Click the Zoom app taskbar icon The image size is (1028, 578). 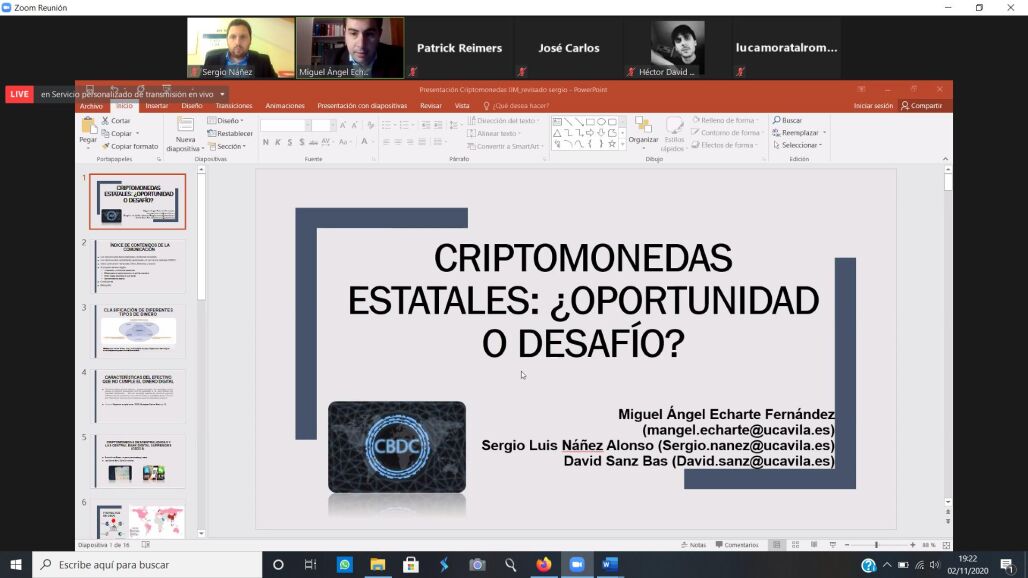(576, 565)
